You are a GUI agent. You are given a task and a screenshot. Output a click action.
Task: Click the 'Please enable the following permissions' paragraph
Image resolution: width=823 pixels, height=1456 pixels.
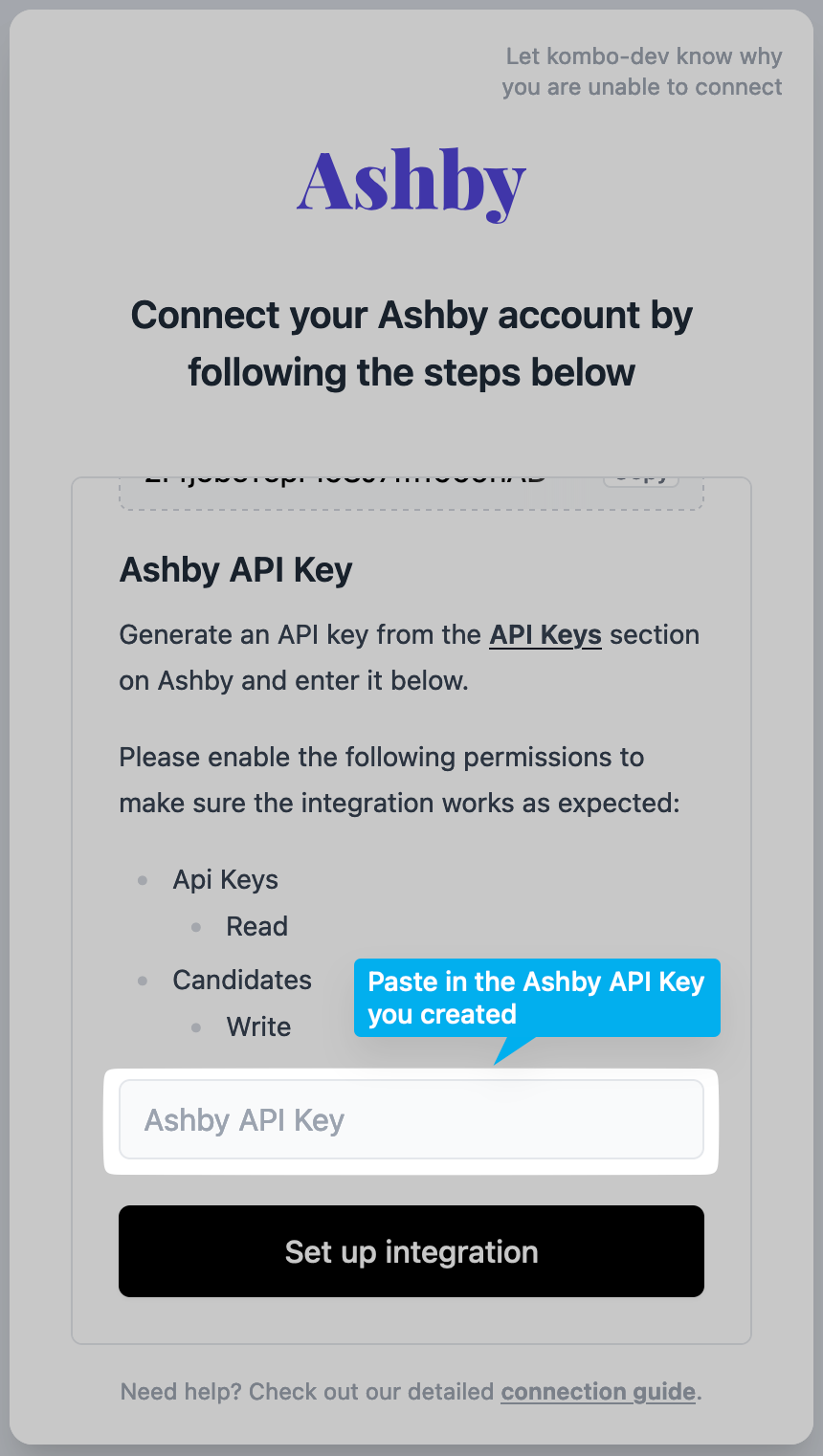click(399, 781)
